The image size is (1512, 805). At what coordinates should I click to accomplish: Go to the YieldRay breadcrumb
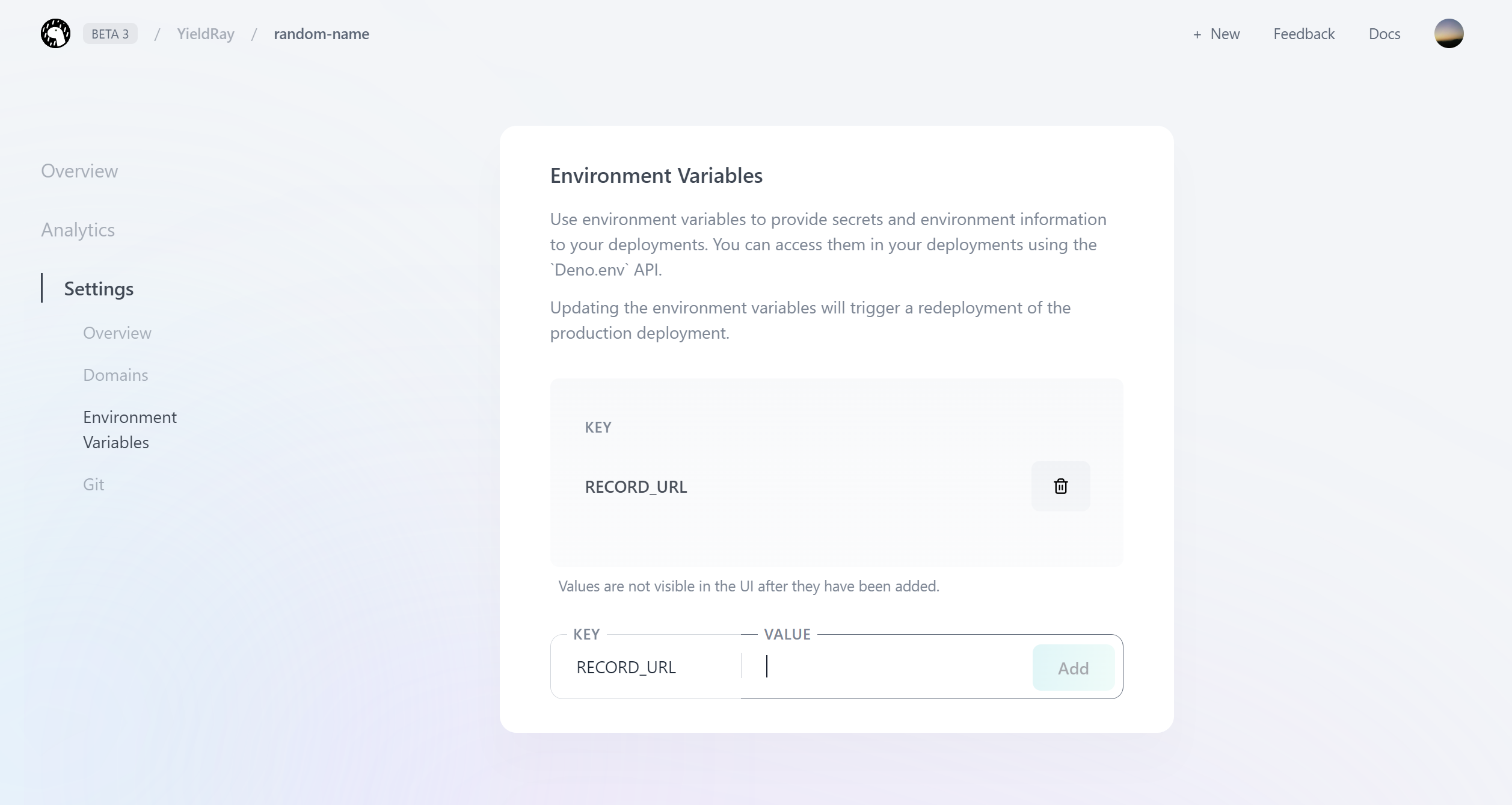(x=205, y=34)
